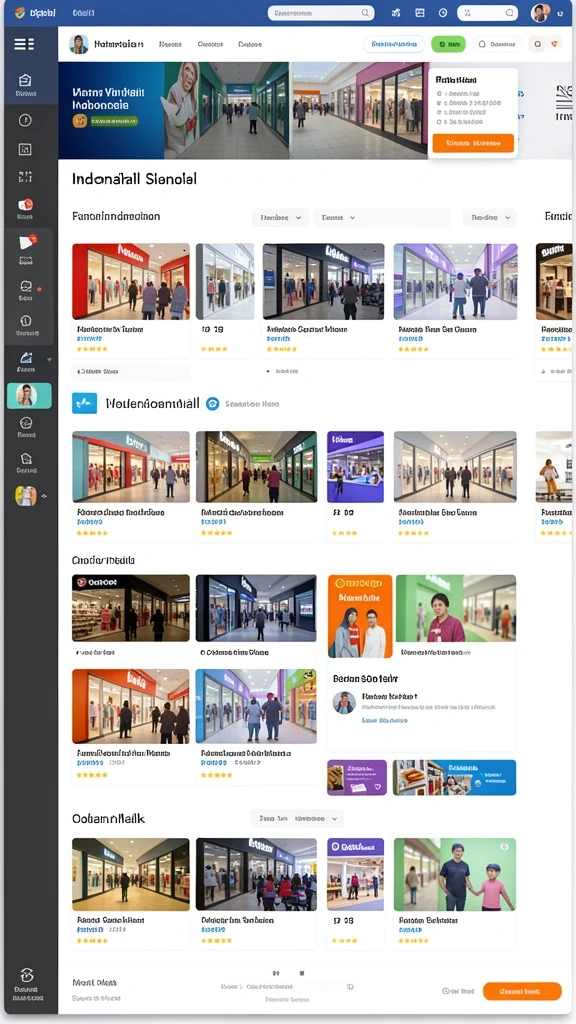Select the first radio option in banner card
Image resolution: width=576 pixels, height=1024 pixels.
(440, 94)
